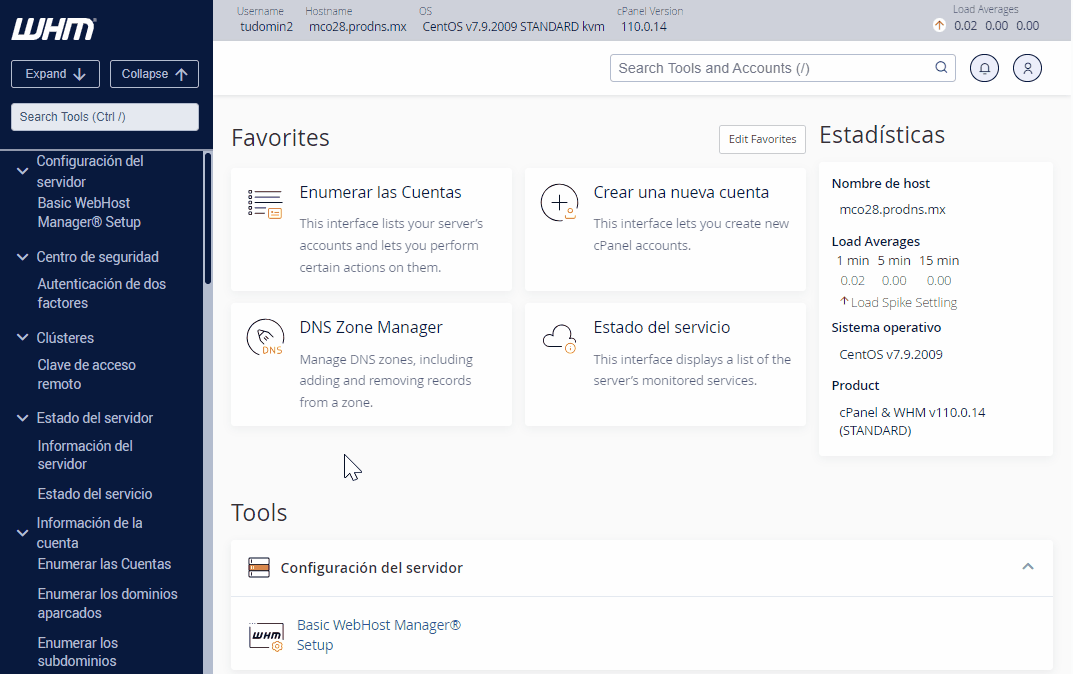
Task: Open Enumerar los dominios aparcados
Action: click(x=107, y=604)
